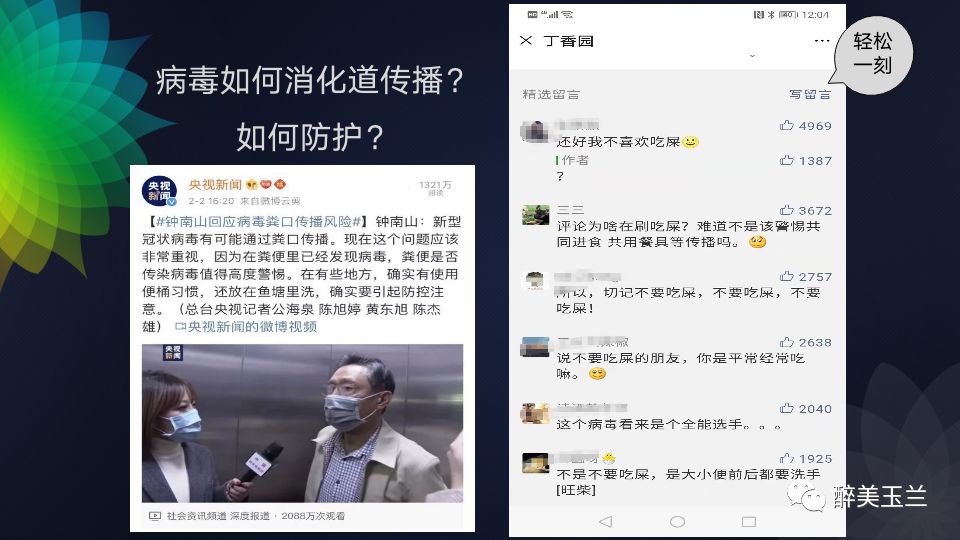960x540 pixels.
Task: Like the comment with 2638 likes
Action: [x=787, y=342]
